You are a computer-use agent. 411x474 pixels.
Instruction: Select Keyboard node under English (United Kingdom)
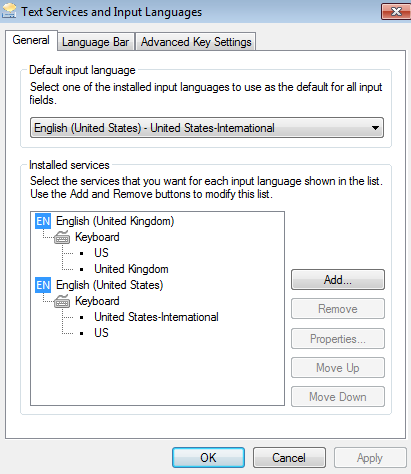97,237
